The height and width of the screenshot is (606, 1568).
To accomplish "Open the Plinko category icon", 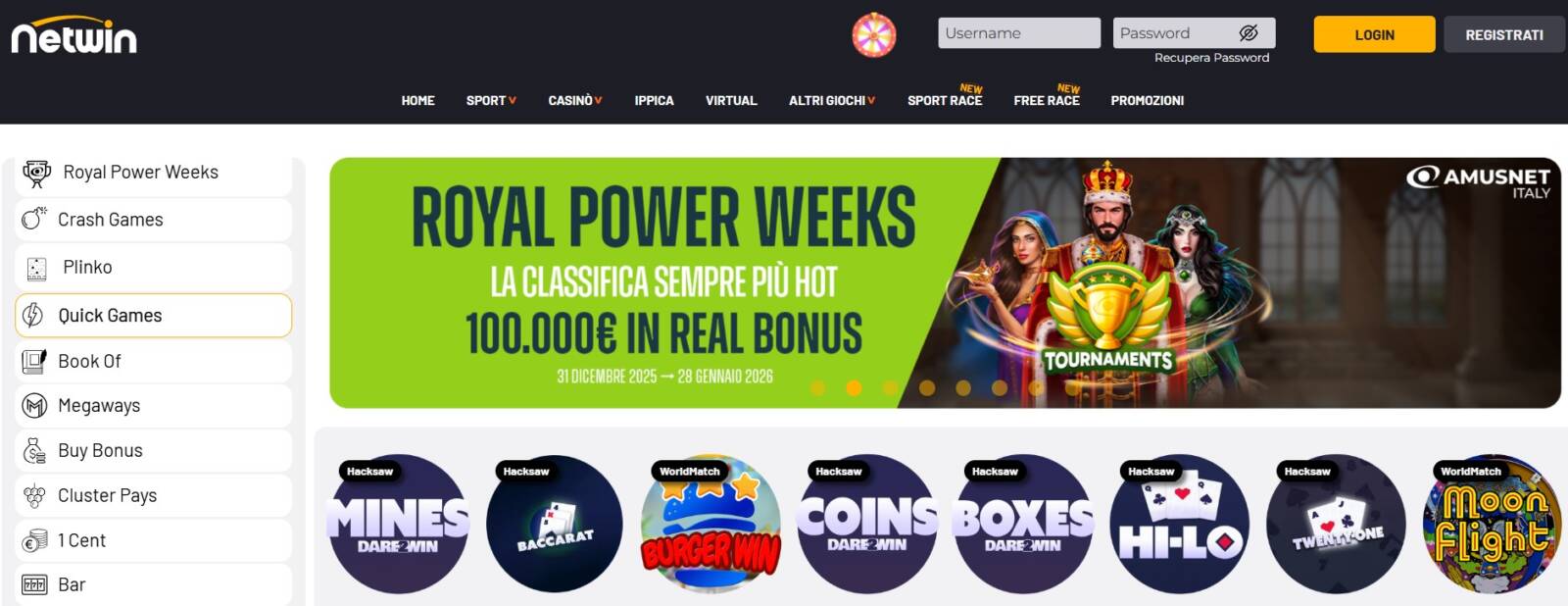I will [x=36, y=268].
